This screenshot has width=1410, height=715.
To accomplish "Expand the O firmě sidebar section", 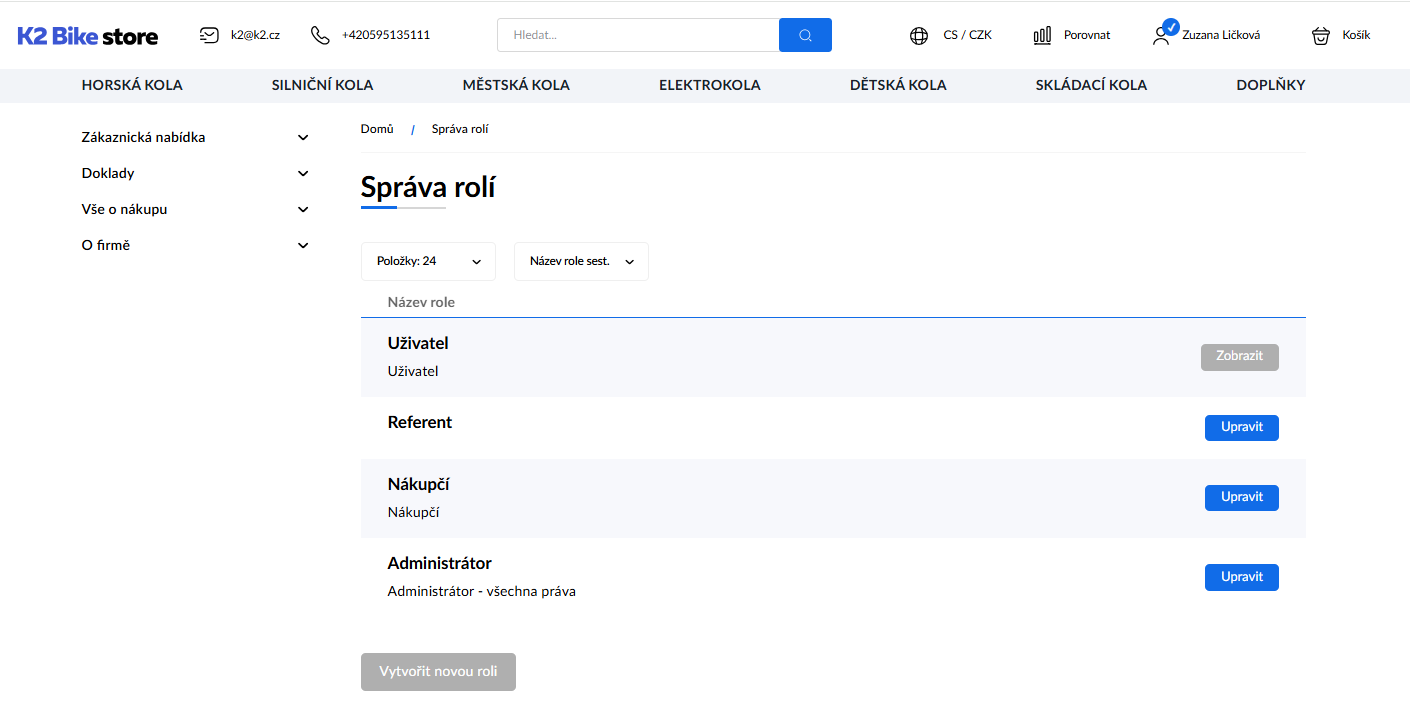I will 303,245.
